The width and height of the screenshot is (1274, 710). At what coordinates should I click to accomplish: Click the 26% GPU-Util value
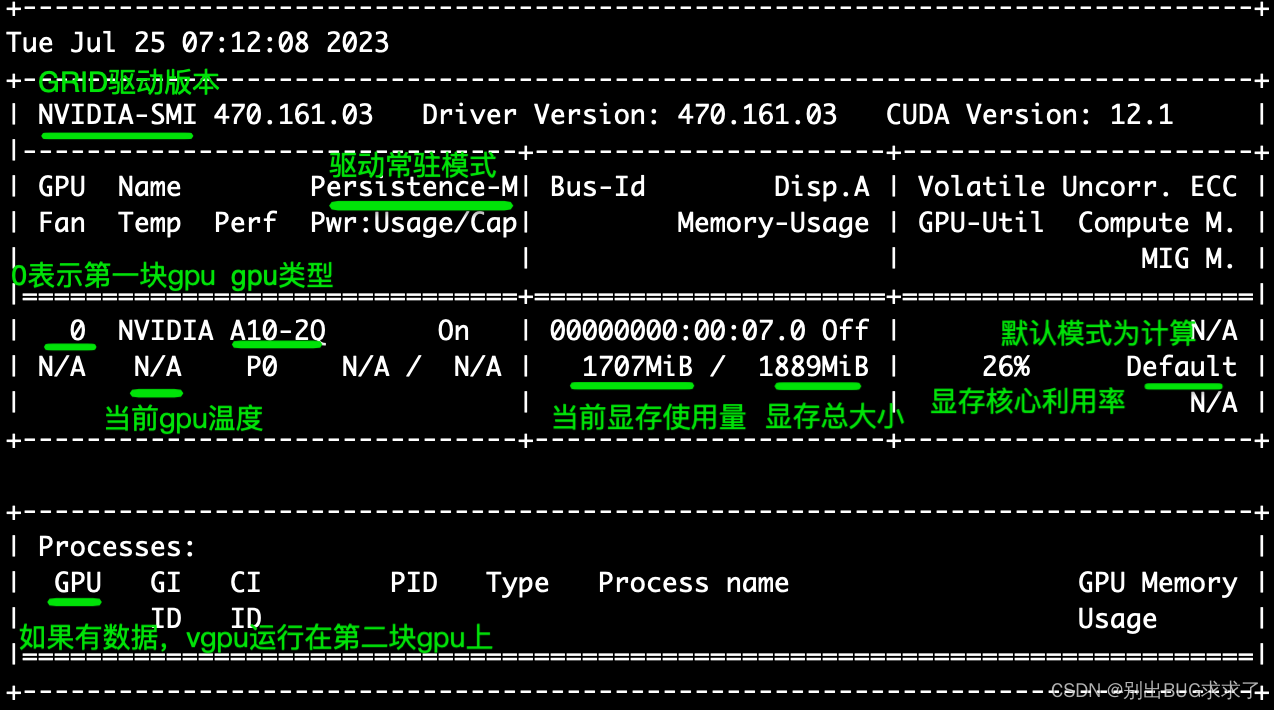pyautogui.click(x=1005, y=366)
